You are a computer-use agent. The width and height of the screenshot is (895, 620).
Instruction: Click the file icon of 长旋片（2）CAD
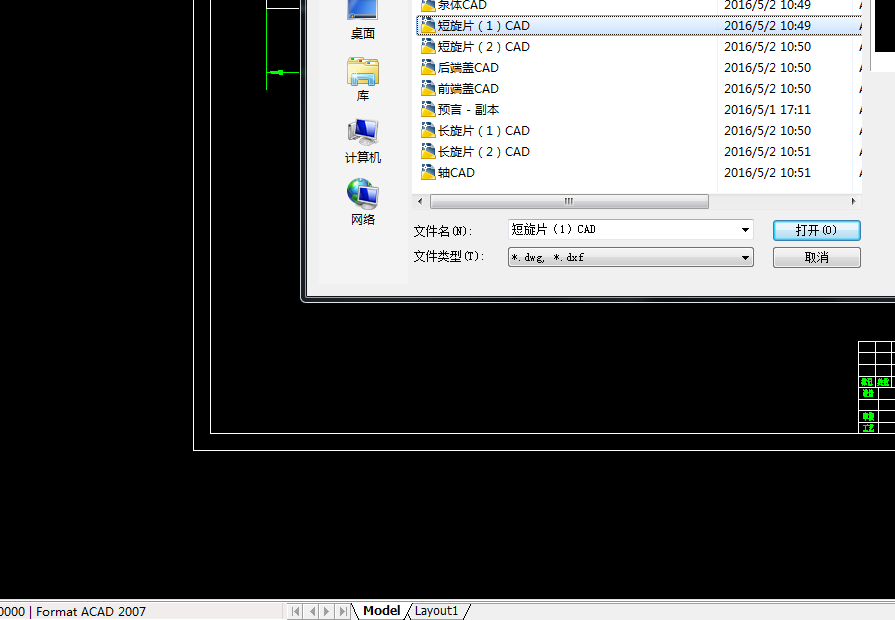point(428,152)
